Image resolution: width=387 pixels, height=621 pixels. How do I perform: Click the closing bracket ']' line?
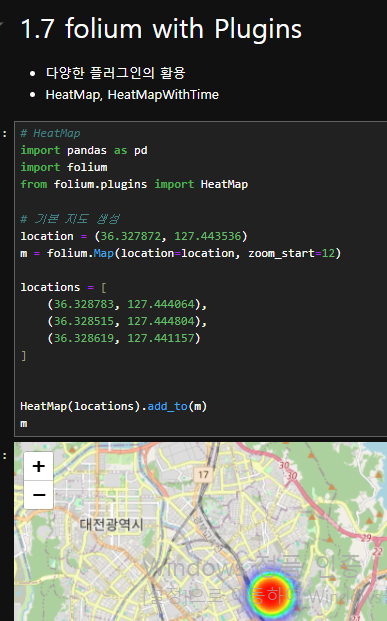pyautogui.click(x=23, y=356)
